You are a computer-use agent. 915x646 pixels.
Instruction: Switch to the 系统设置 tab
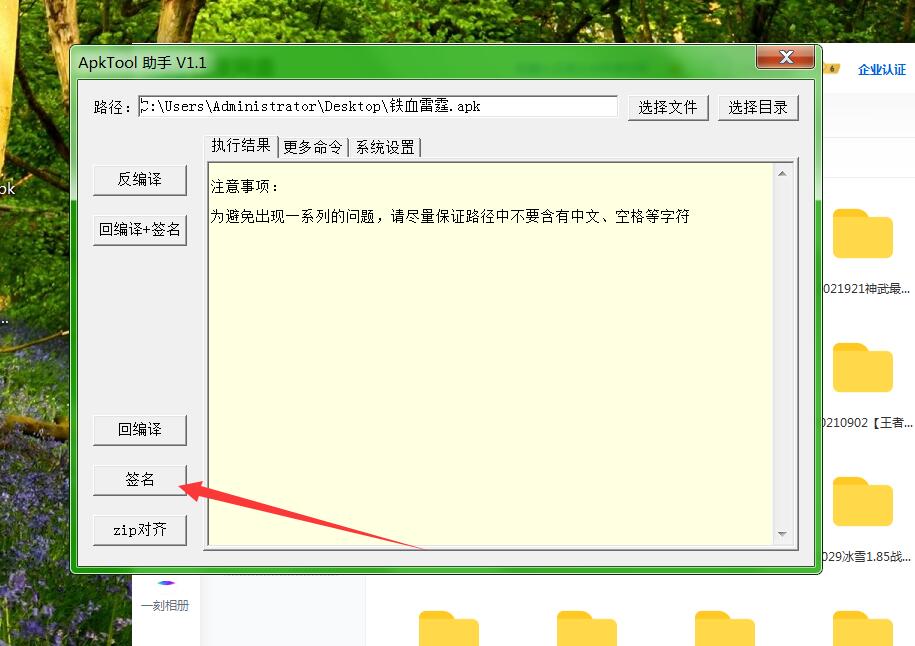[x=385, y=147]
